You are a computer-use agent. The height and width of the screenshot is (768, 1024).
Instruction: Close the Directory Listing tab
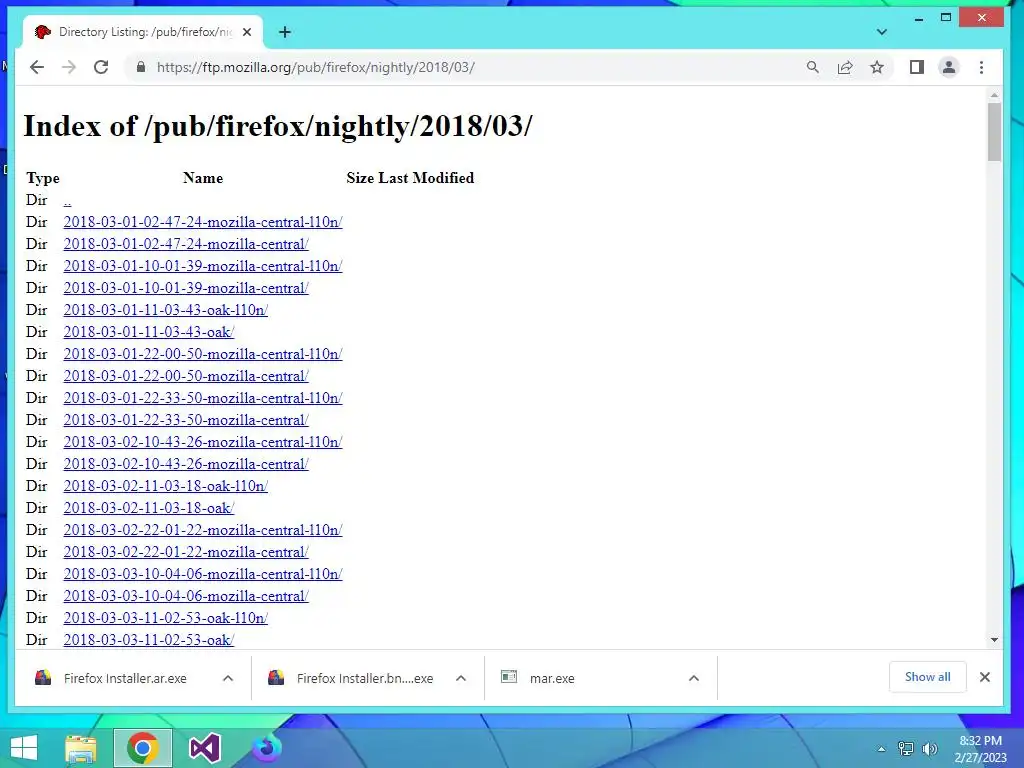click(247, 32)
